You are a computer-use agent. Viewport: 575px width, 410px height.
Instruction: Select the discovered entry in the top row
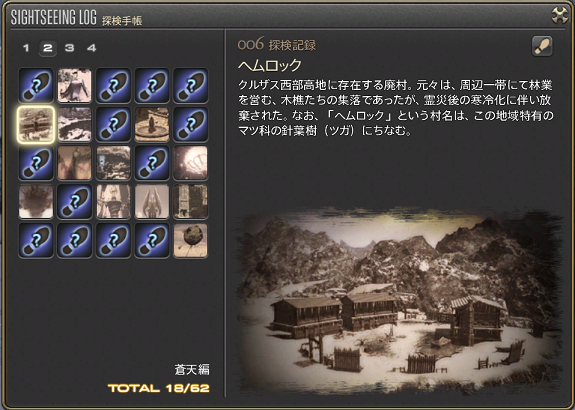click(x=74, y=85)
